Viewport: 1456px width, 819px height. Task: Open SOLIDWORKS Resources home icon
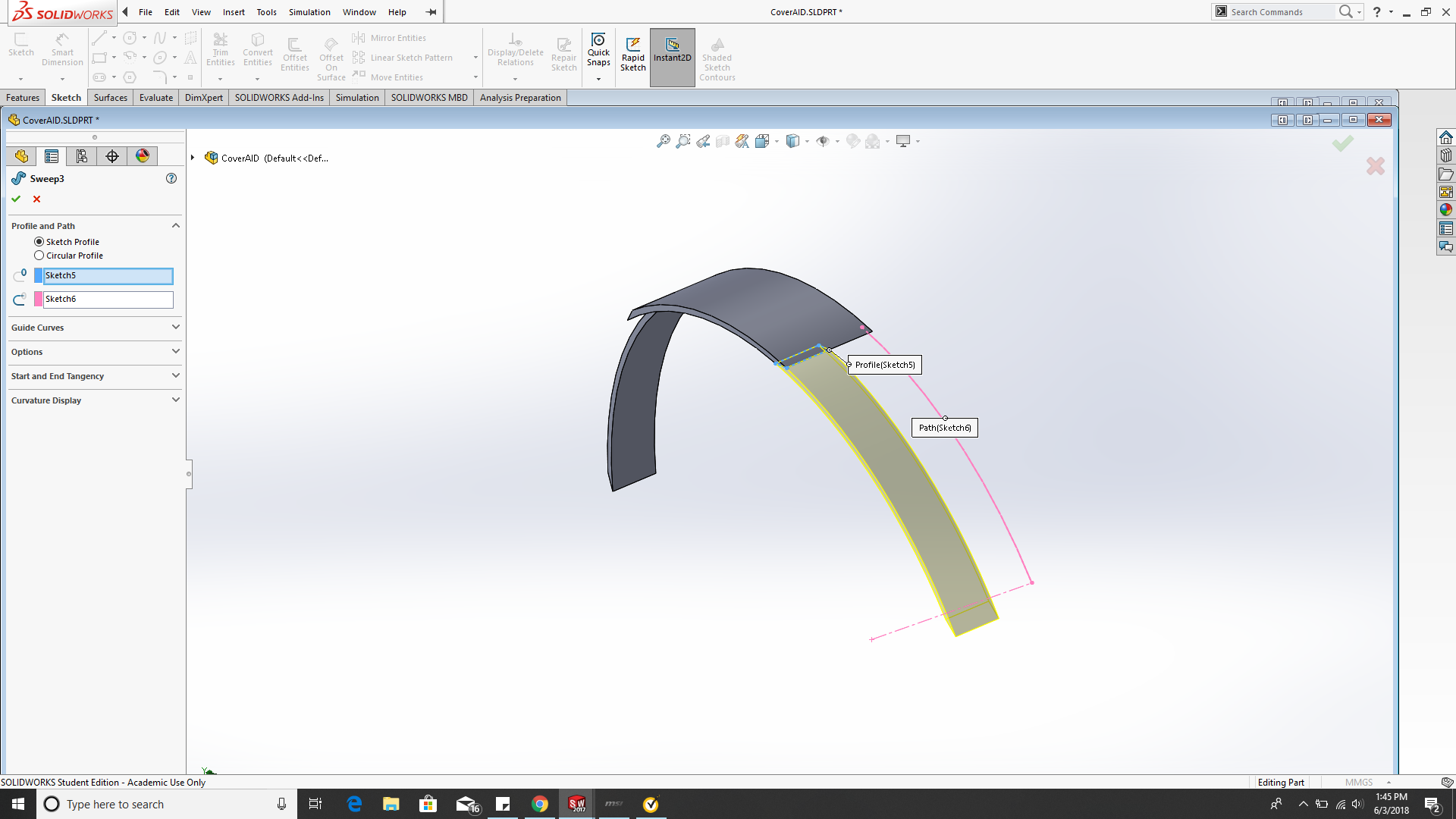pos(1446,137)
